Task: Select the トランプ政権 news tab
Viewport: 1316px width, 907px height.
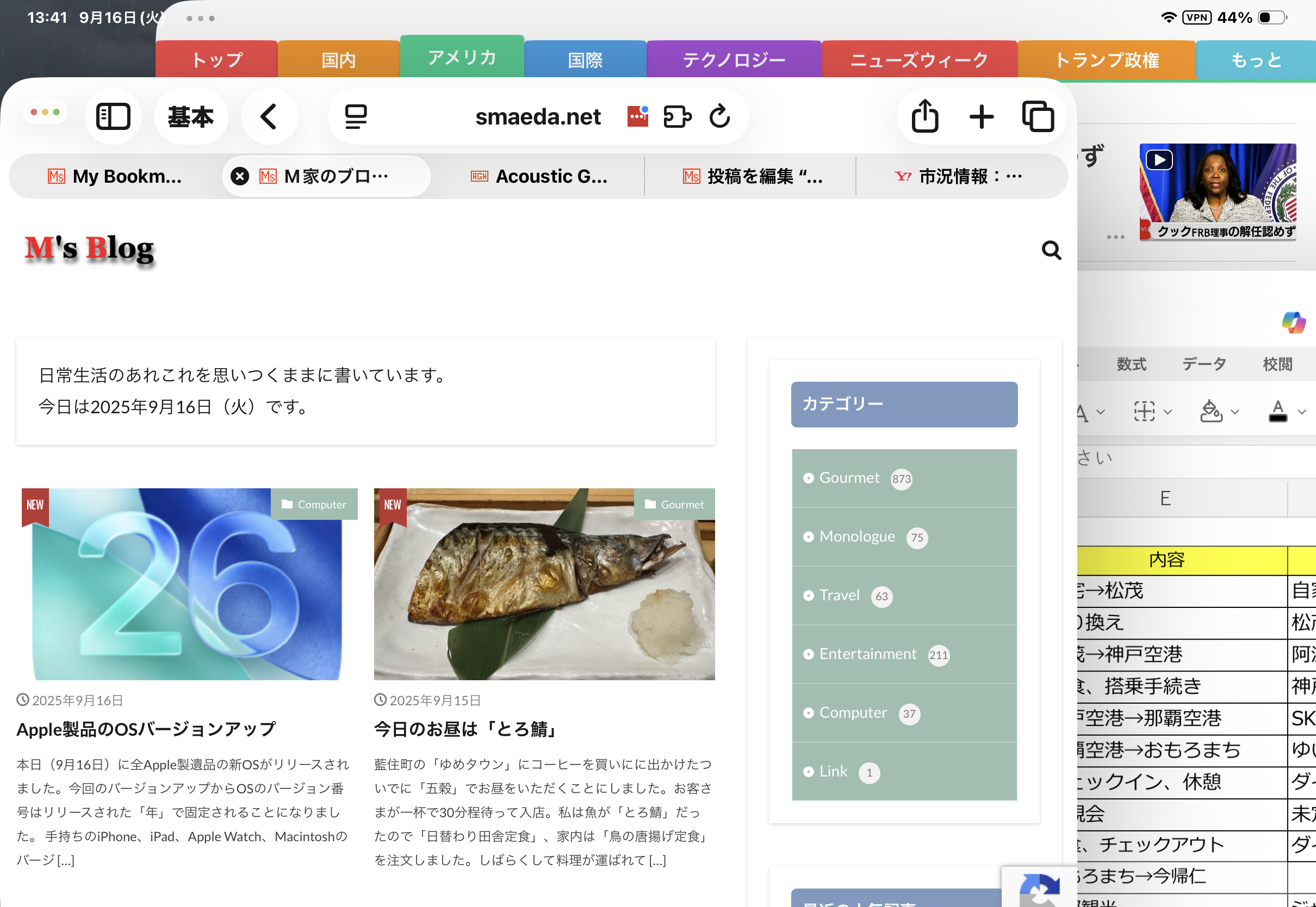Action: 1106,60
